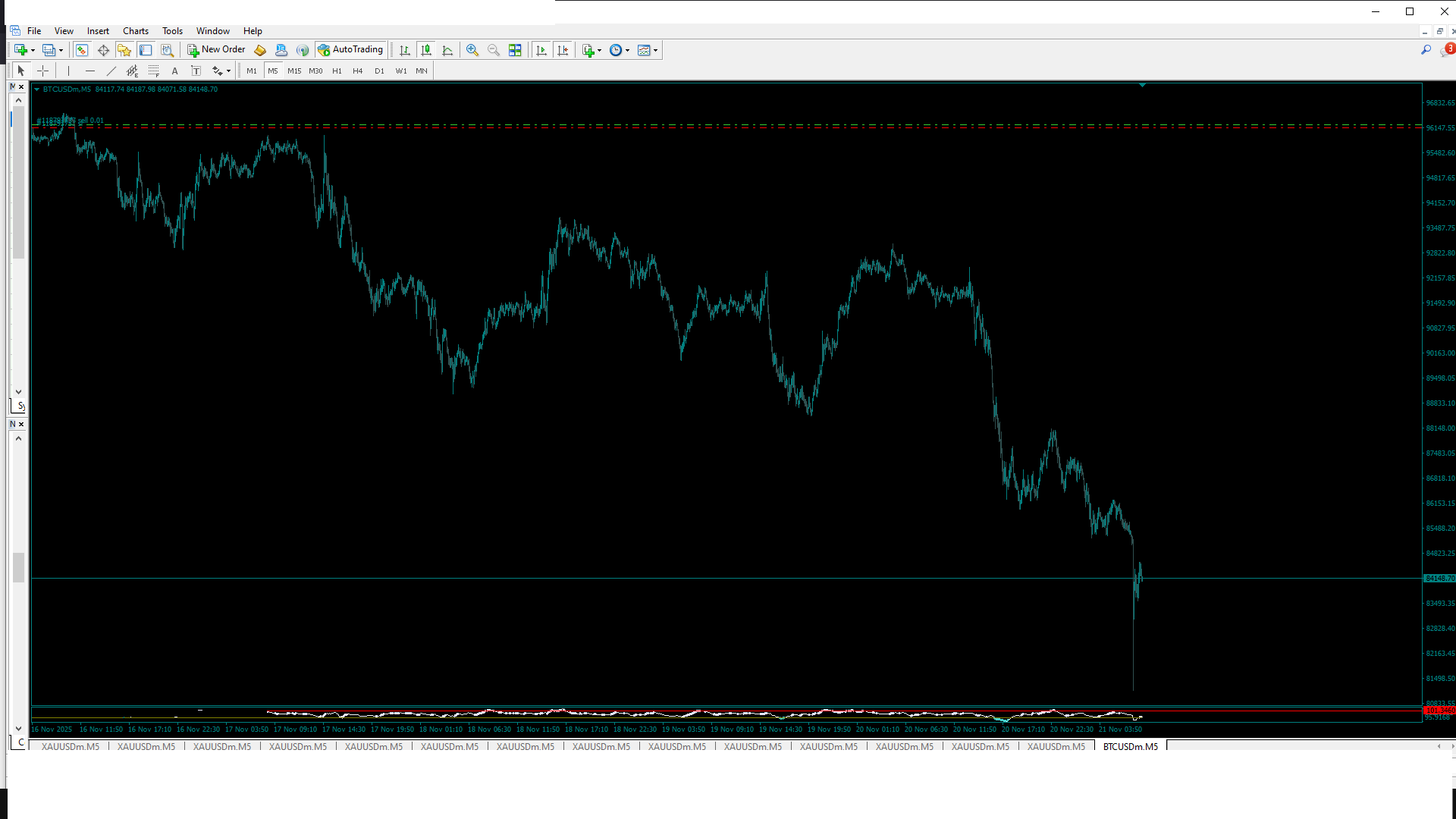Click the search magnifier icon at top right
Screen dimensions: 1456x819
[1426, 50]
